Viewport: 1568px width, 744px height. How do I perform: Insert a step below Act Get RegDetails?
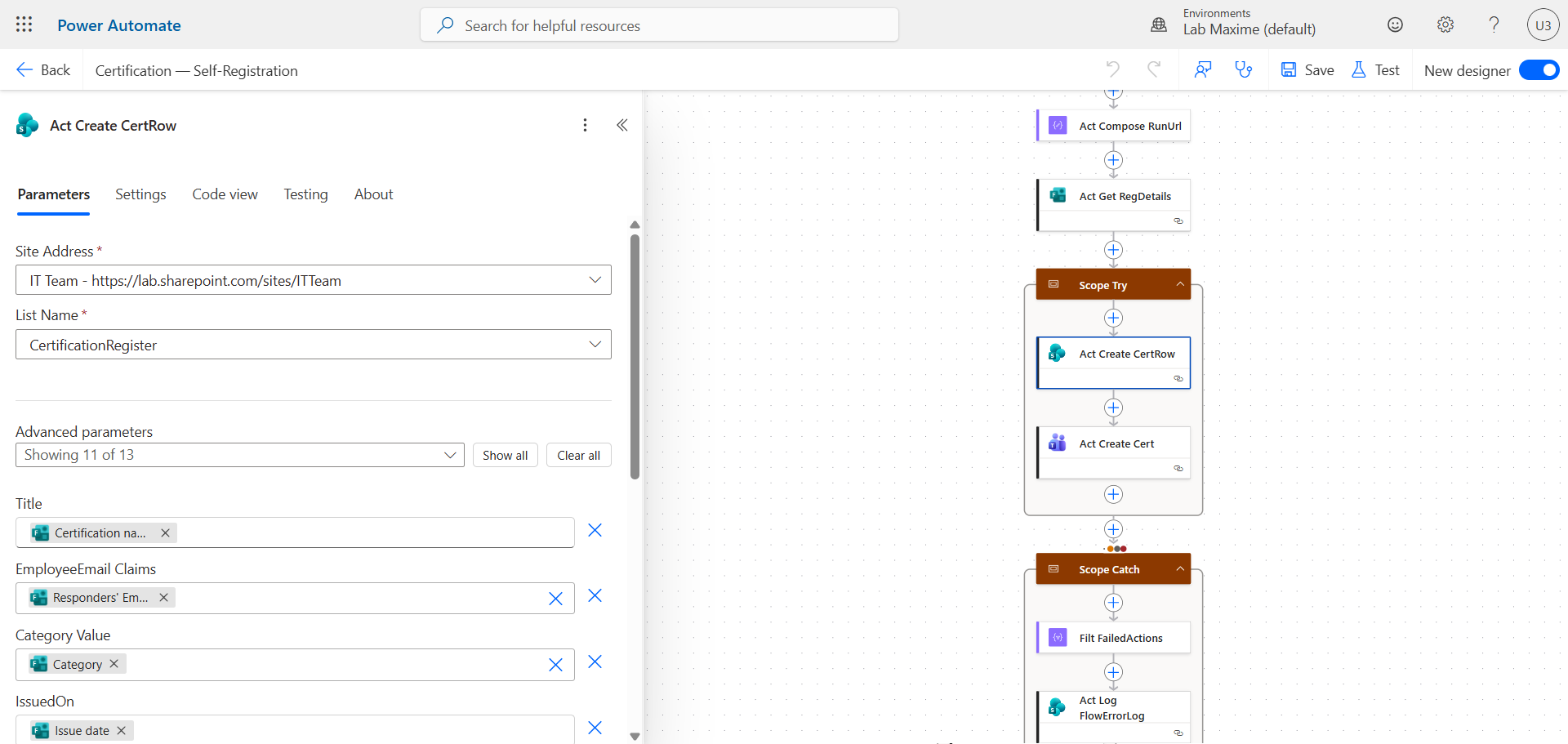point(1113,250)
